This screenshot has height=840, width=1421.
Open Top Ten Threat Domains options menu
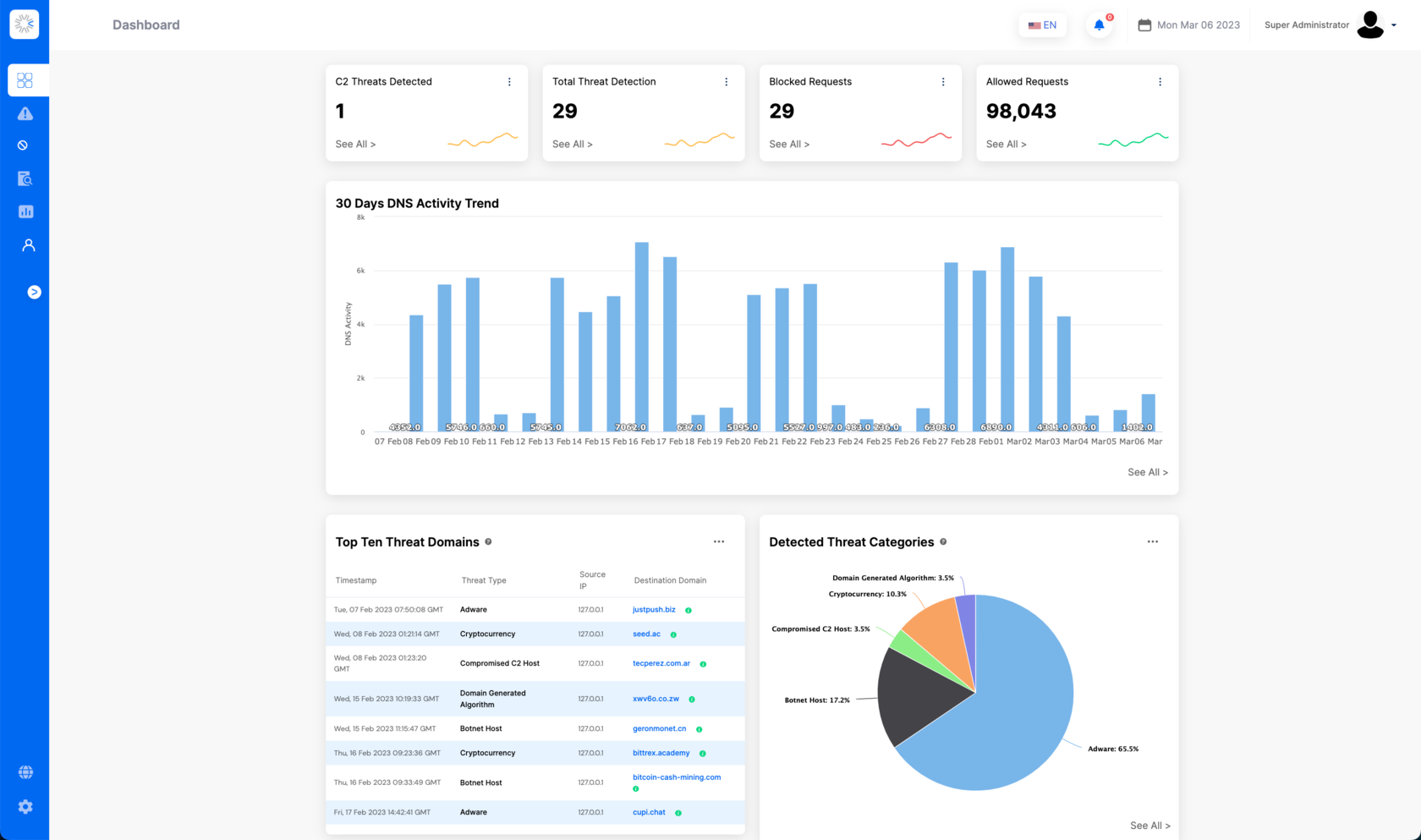coord(719,541)
